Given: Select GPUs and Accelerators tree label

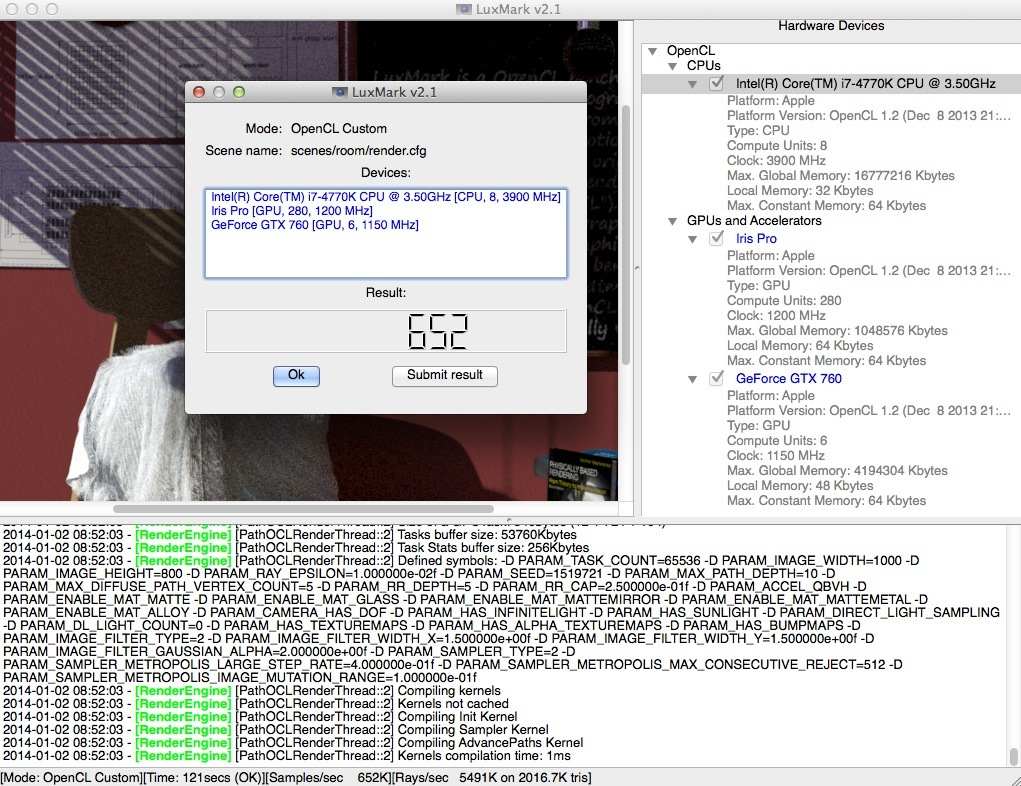Looking at the screenshot, I should coord(754,221).
